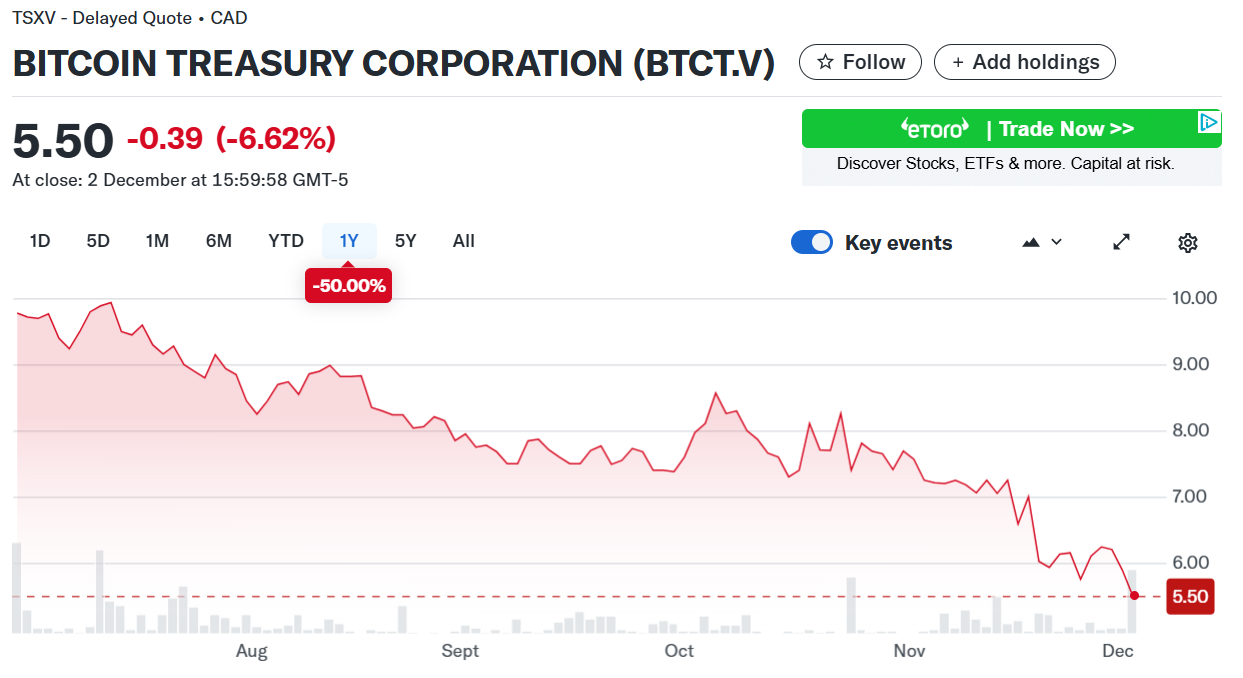Select the 5Y time range
This screenshot has height=678, width=1243.
click(x=405, y=241)
